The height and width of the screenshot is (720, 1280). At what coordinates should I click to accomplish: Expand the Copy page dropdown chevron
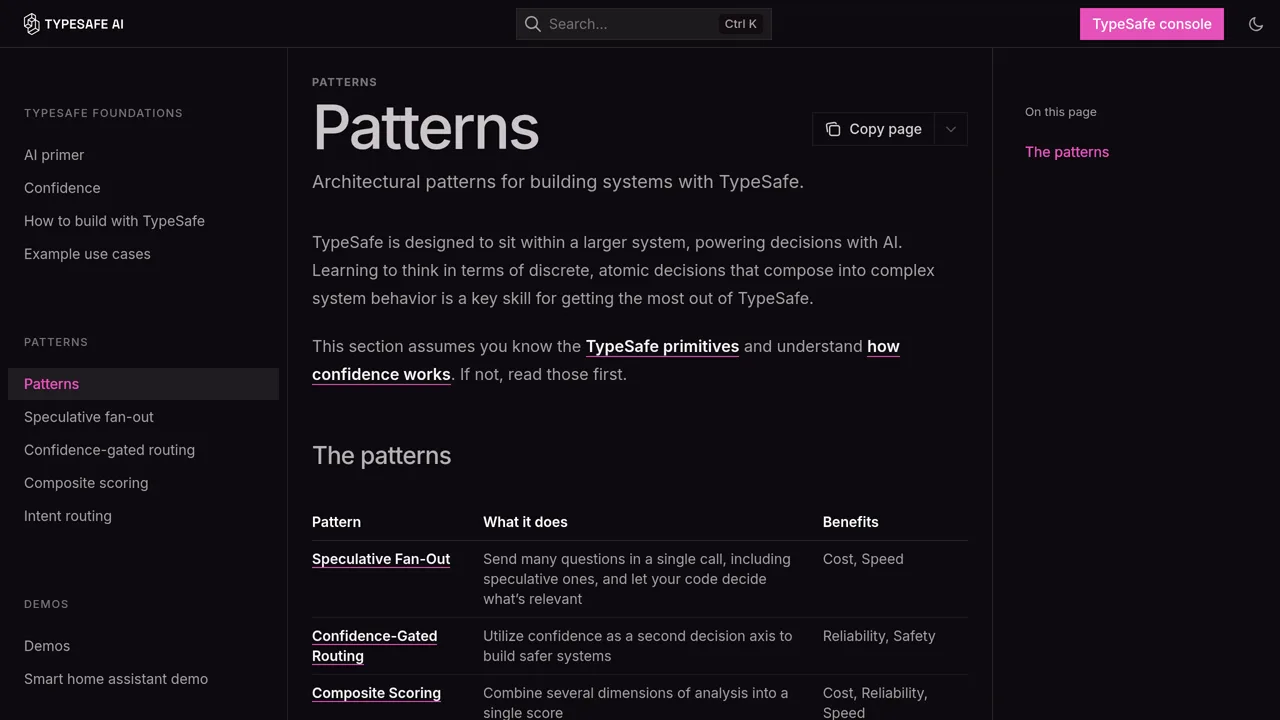point(951,129)
